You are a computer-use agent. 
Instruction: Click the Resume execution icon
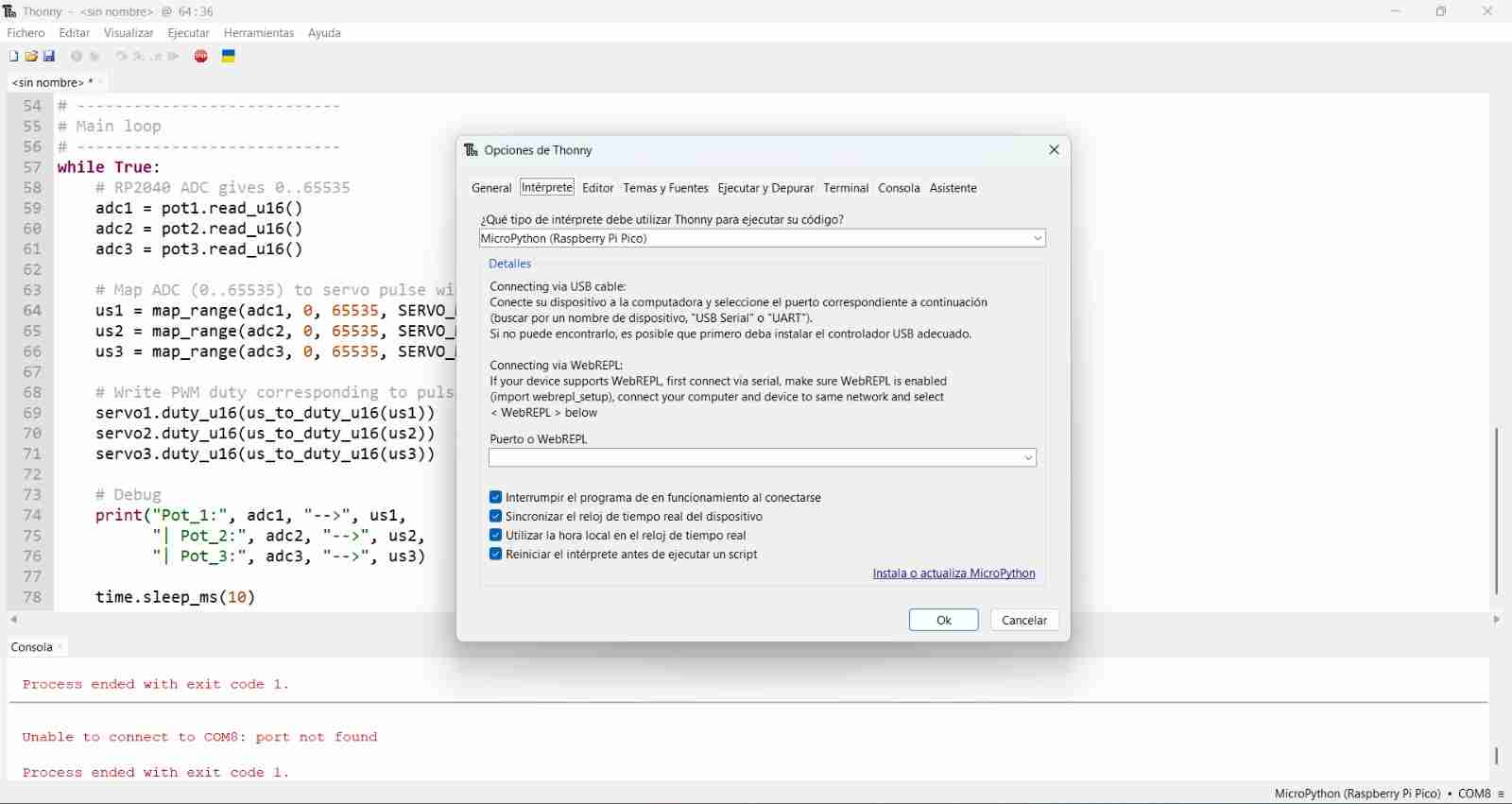pos(174,57)
